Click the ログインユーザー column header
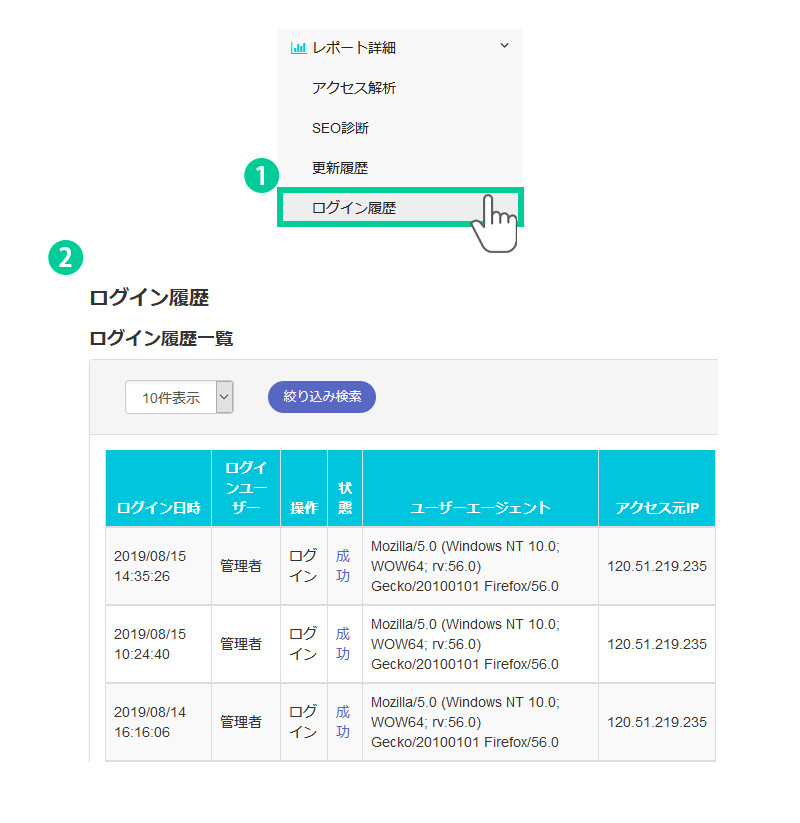The height and width of the screenshot is (823, 800). coord(245,487)
